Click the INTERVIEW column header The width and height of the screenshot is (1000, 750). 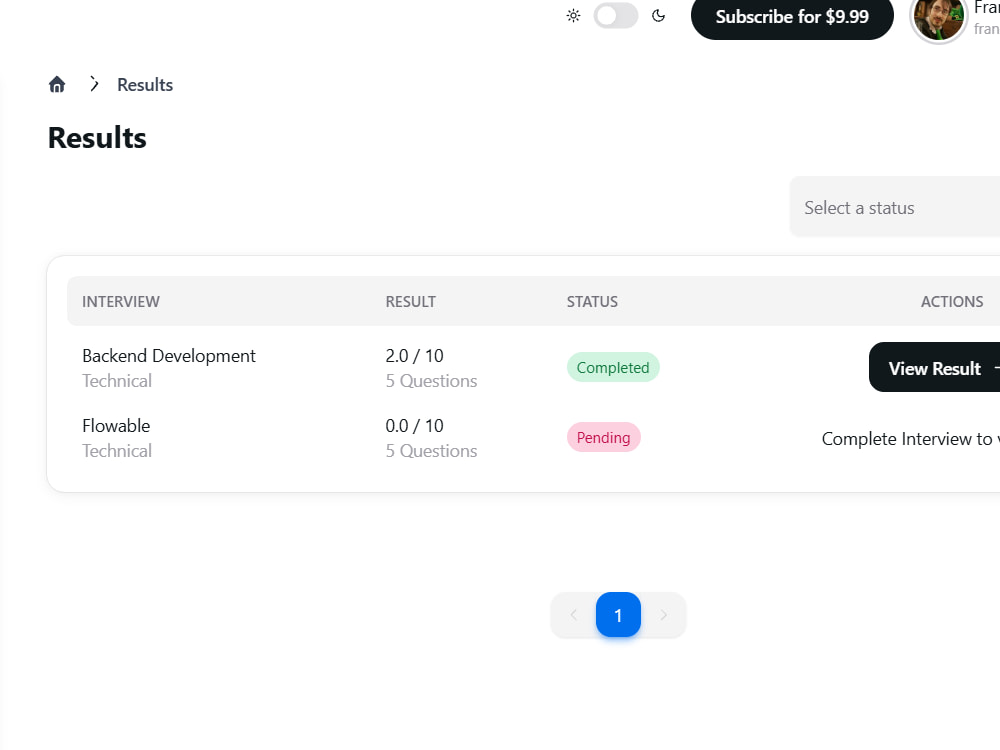coord(121,302)
